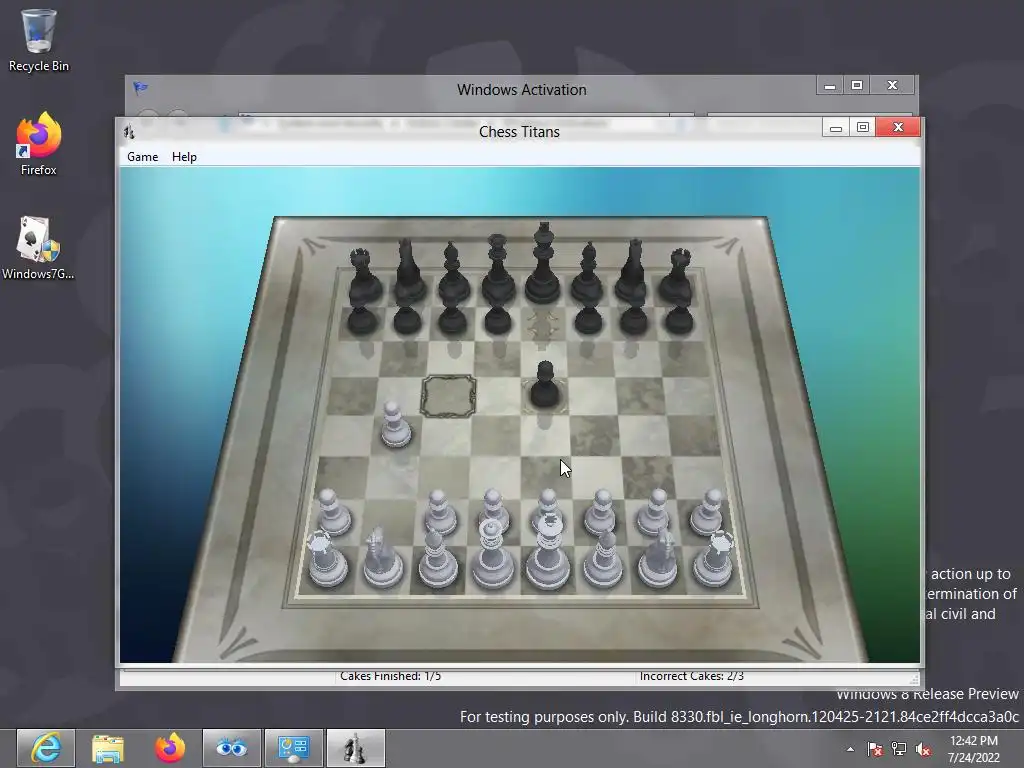Viewport: 1024px width, 768px height.
Task: Maximize the Chess Titans window
Action: 863,127
